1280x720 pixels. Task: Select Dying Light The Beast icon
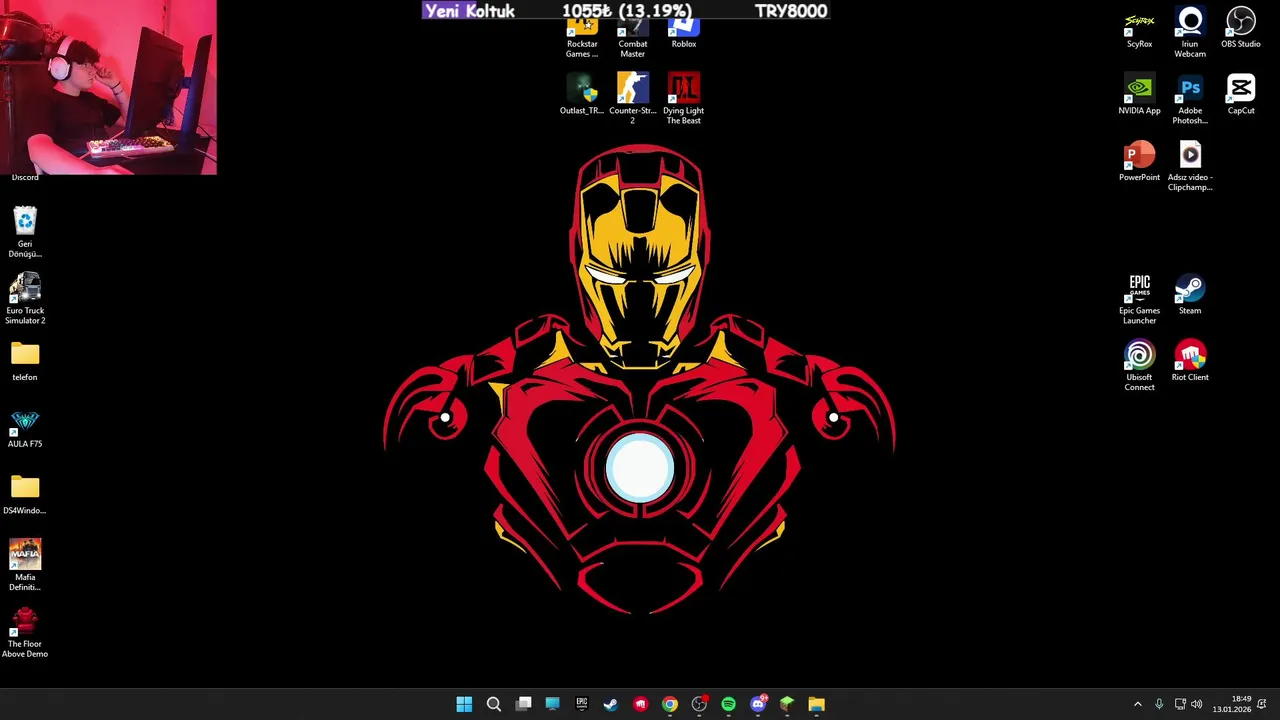coord(684,98)
